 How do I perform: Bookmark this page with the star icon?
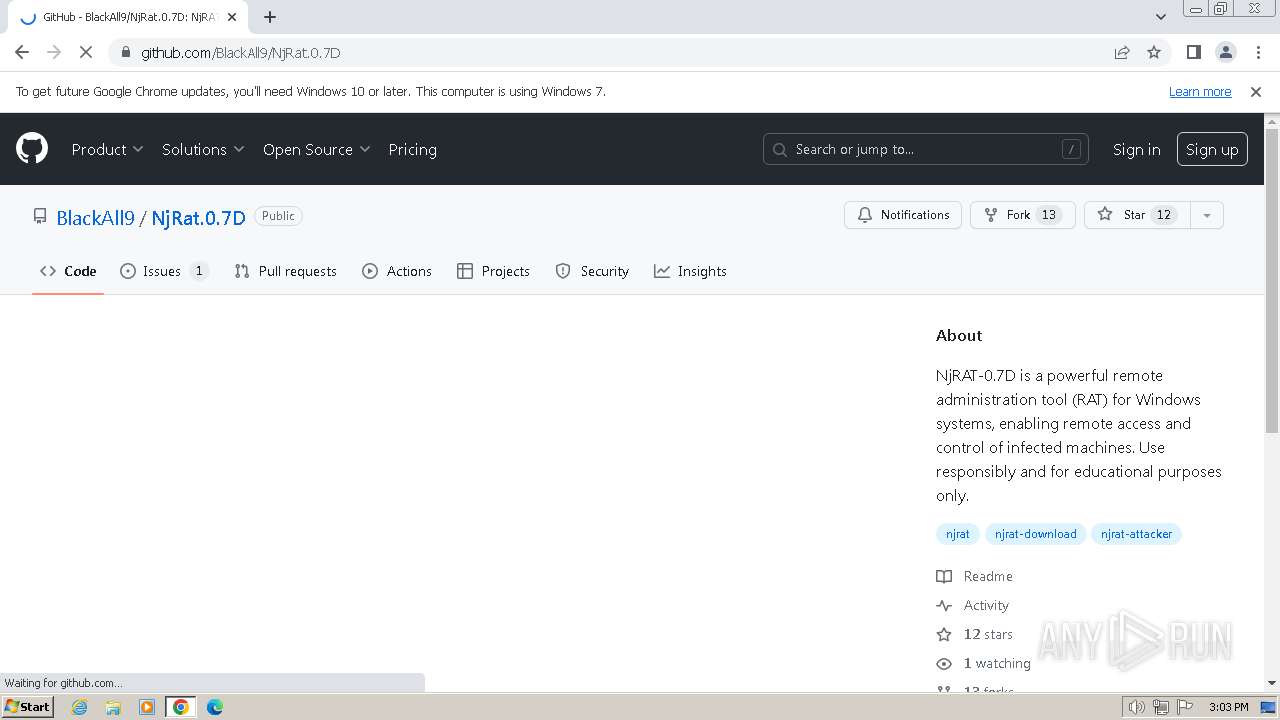pos(1154,52)
